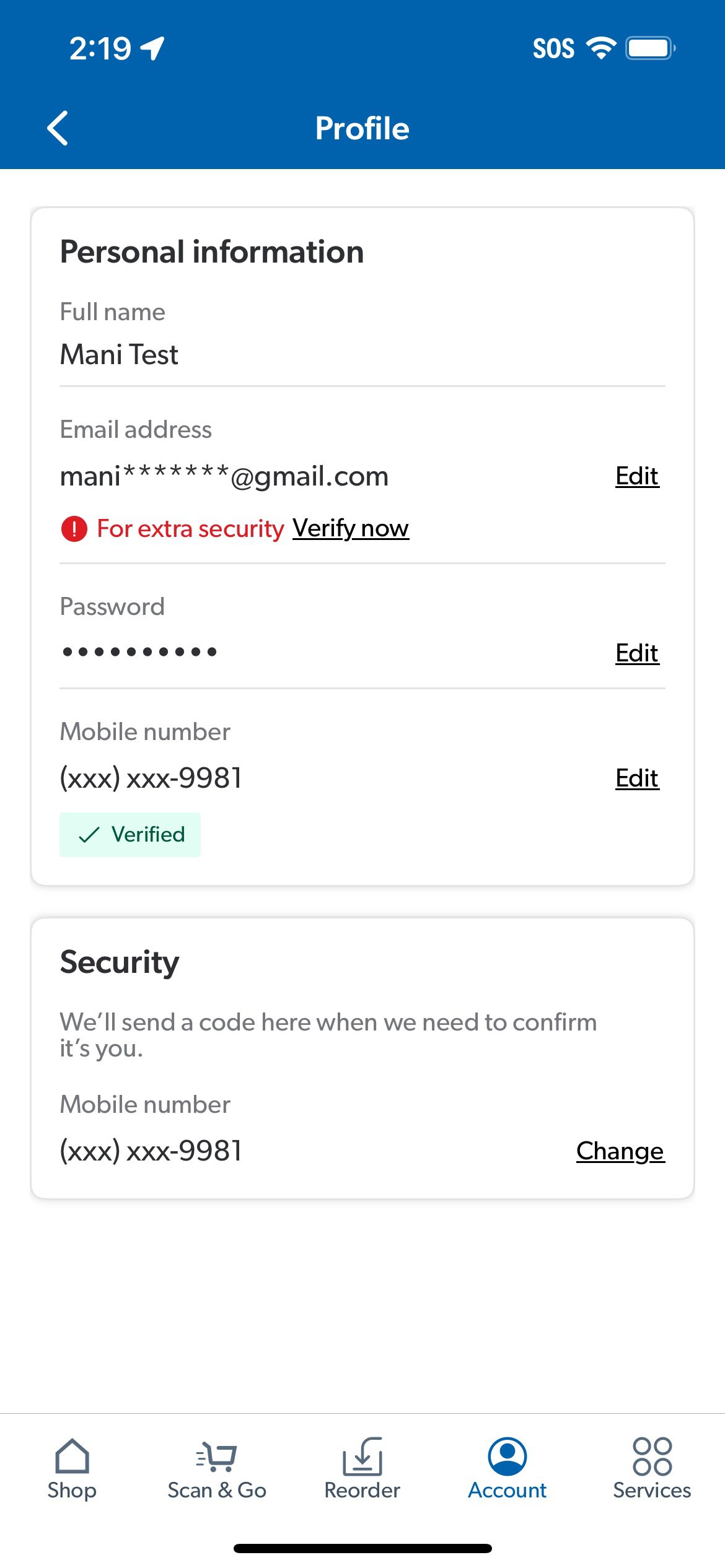Edit the password
This screenshot has width=725, height=1568.
point(637,653)
